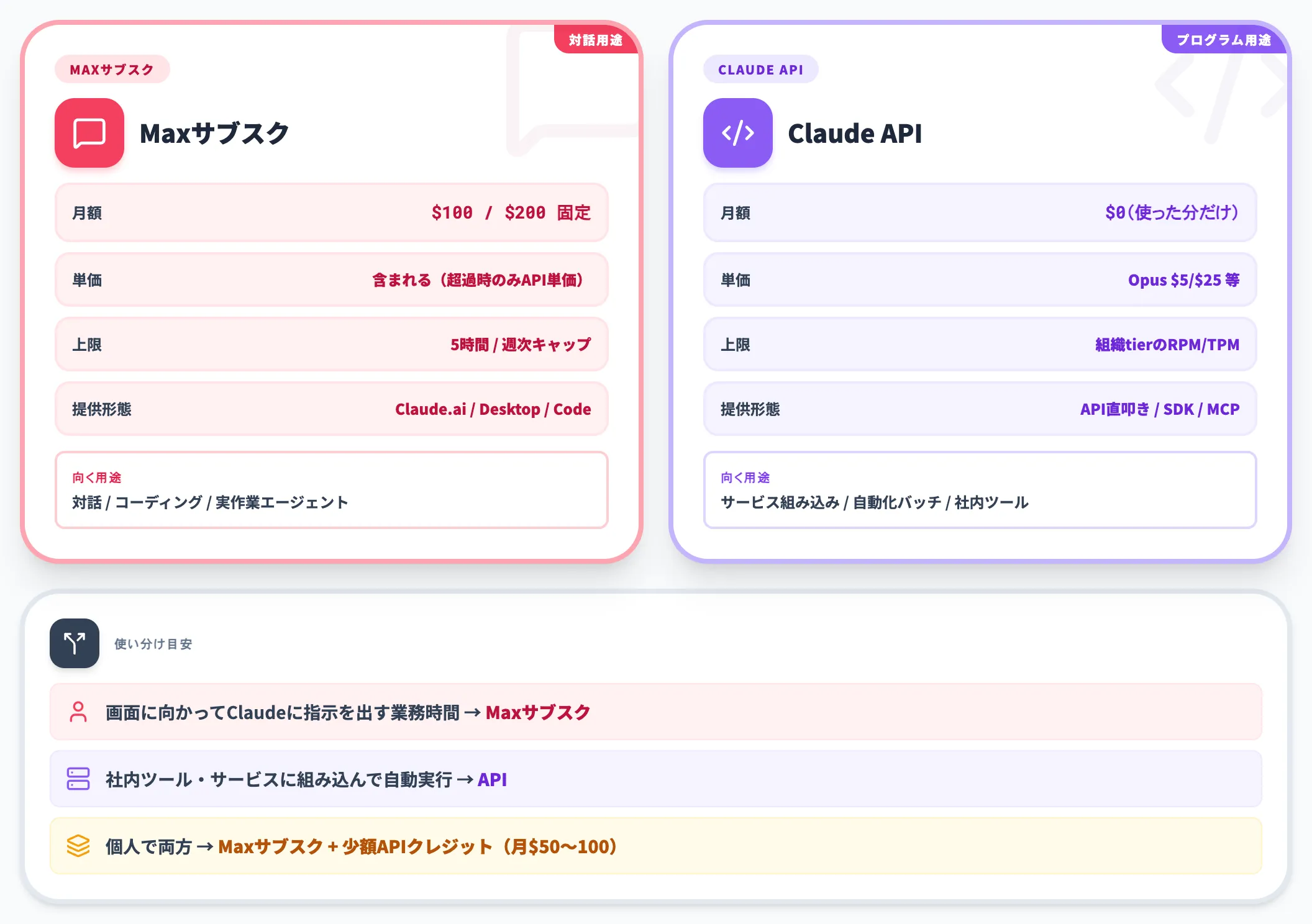
Task: Click the 個人で両方 phrase in yellow row
Action: 148,846
